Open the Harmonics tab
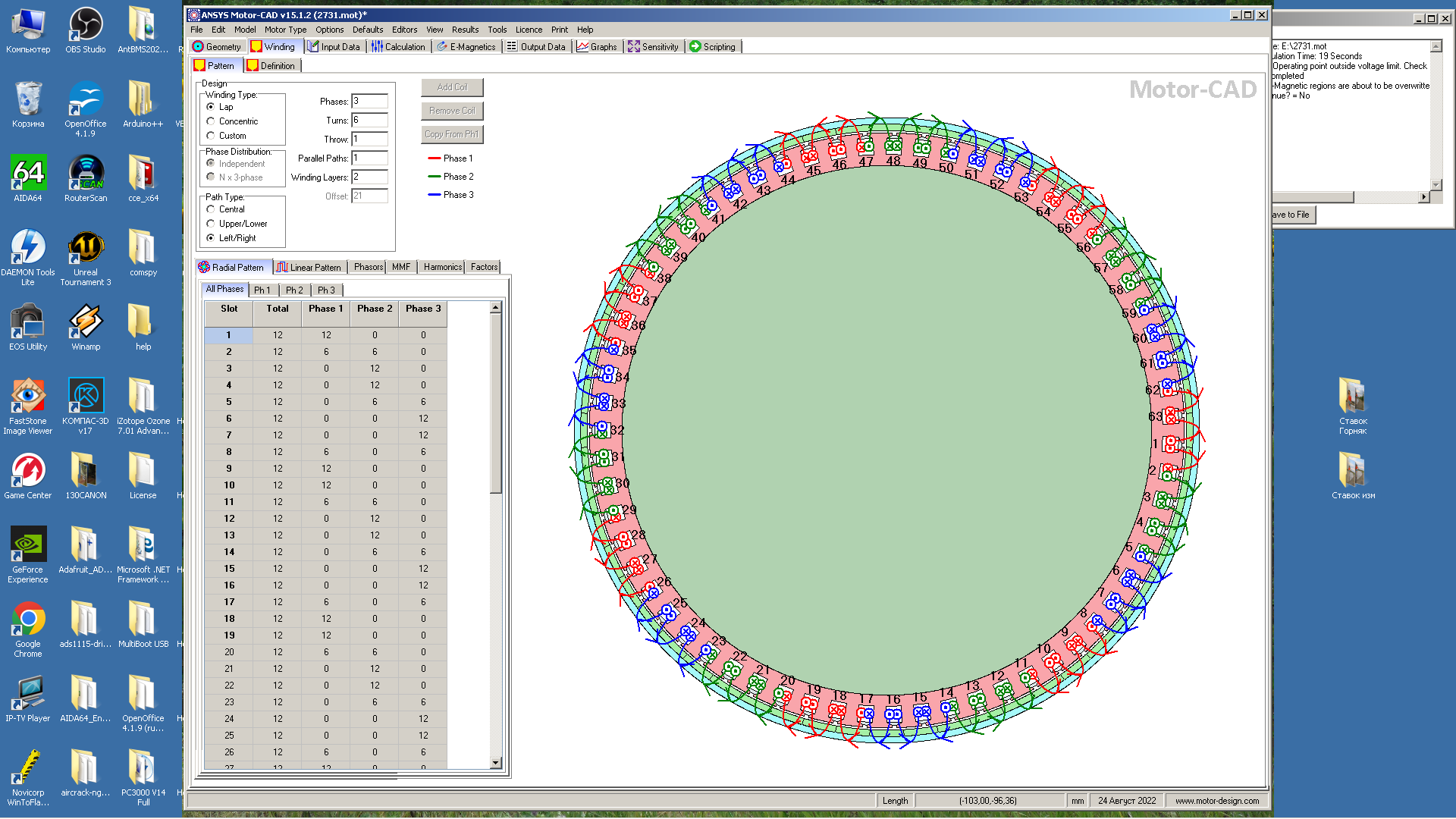Screen dimensions: 1456x819 click(x=442, y=267)
